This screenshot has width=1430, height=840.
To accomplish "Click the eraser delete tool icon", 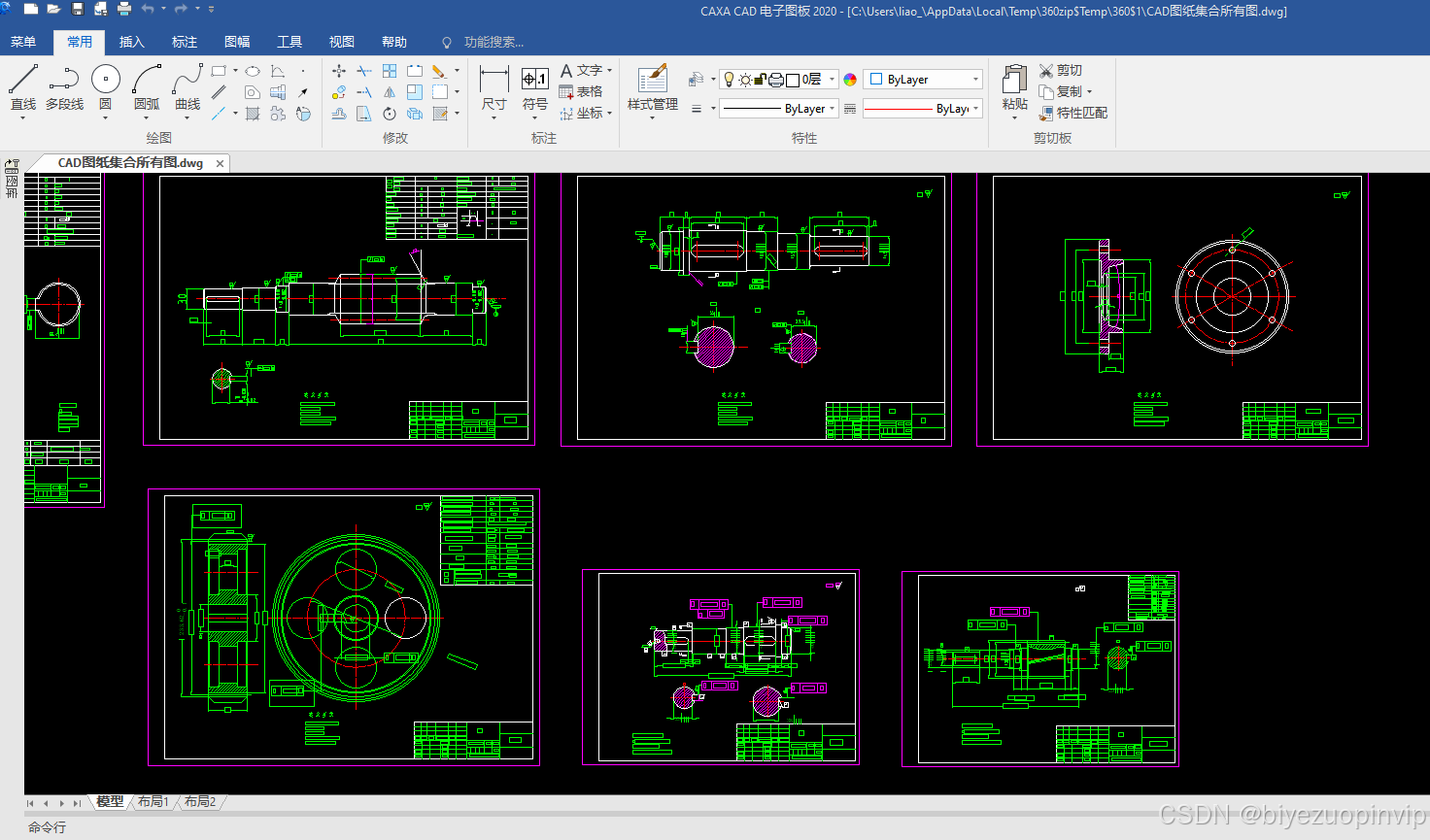I will tap(439, 71).
